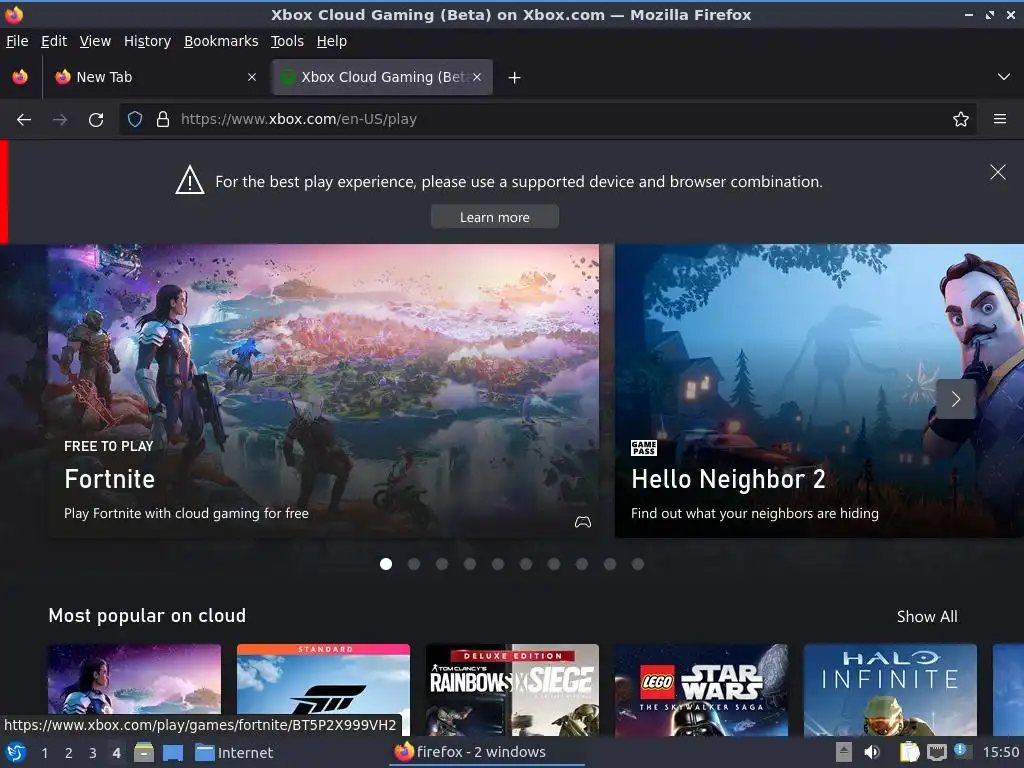Select the Xbox Cloud Gaming tab
1024x768 pixels.
pos(382,77)
